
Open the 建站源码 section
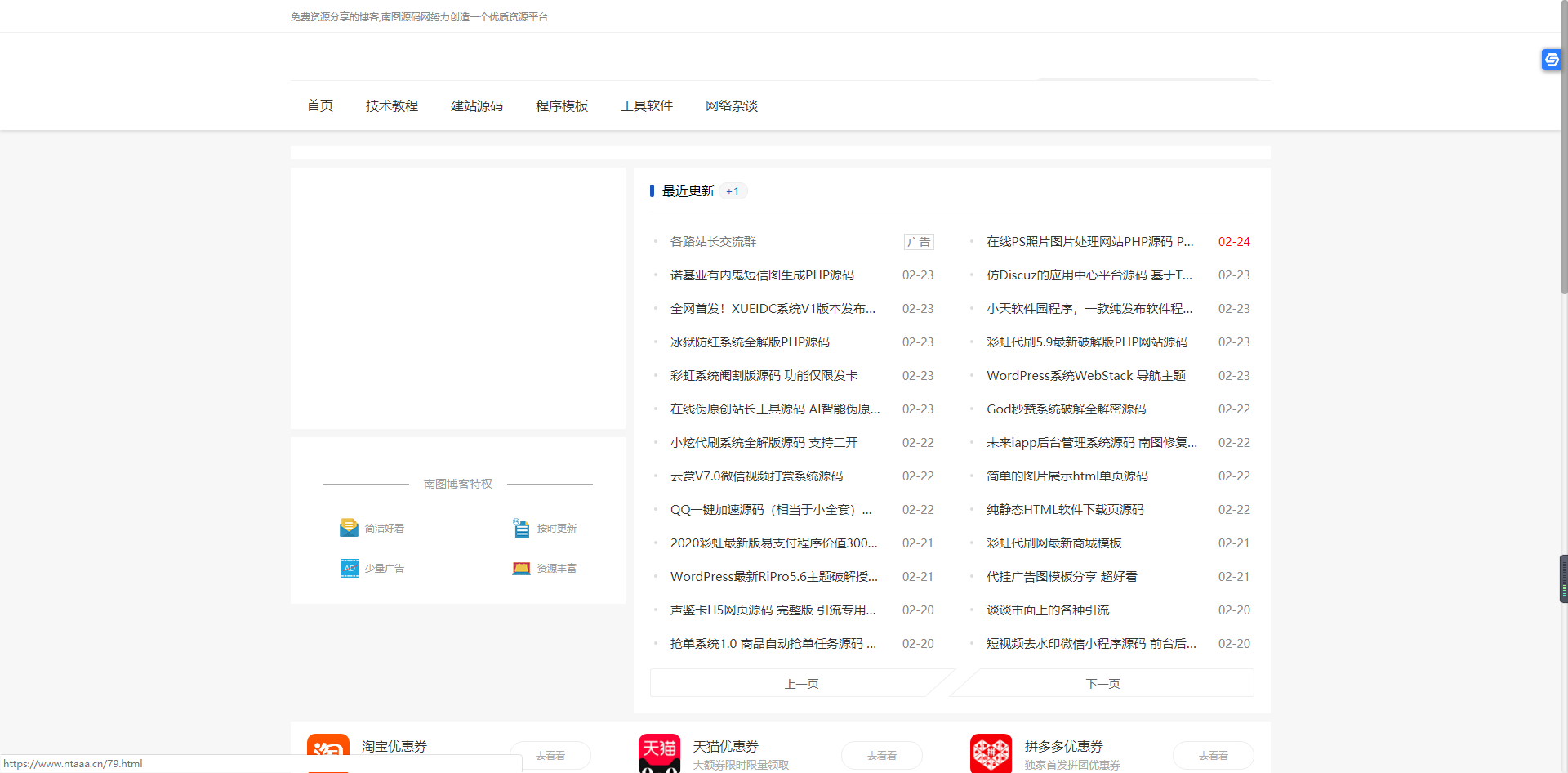(477, 105)
